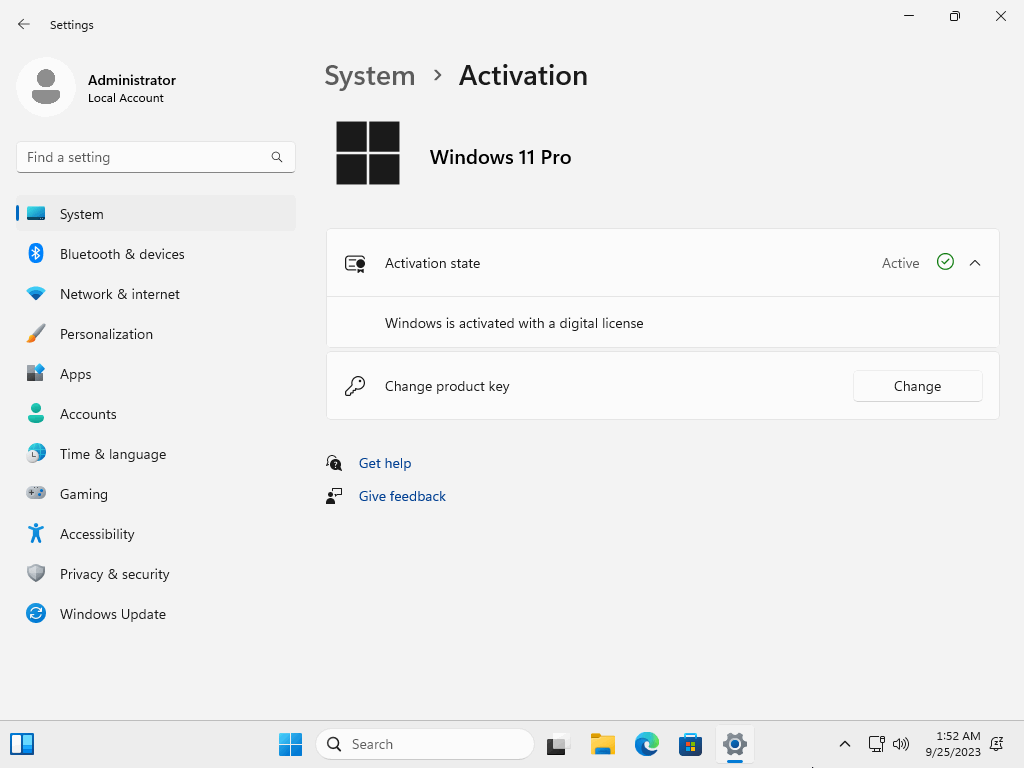The width and height of the screenshot is (1024, 768).
Task: Open Personalization settings
Action: tap(156, 334)
